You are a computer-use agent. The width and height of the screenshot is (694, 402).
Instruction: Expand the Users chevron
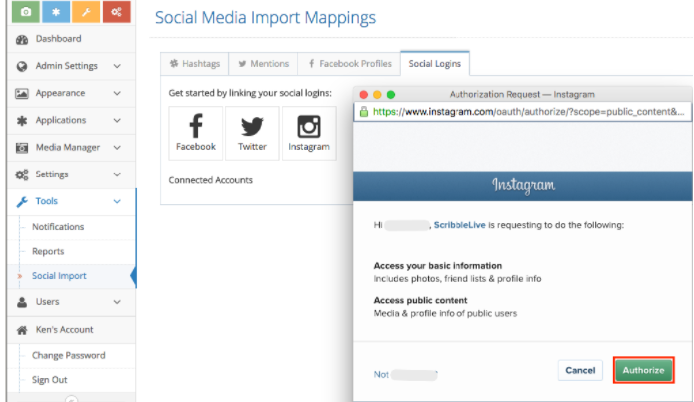click(x=117, y=302)
